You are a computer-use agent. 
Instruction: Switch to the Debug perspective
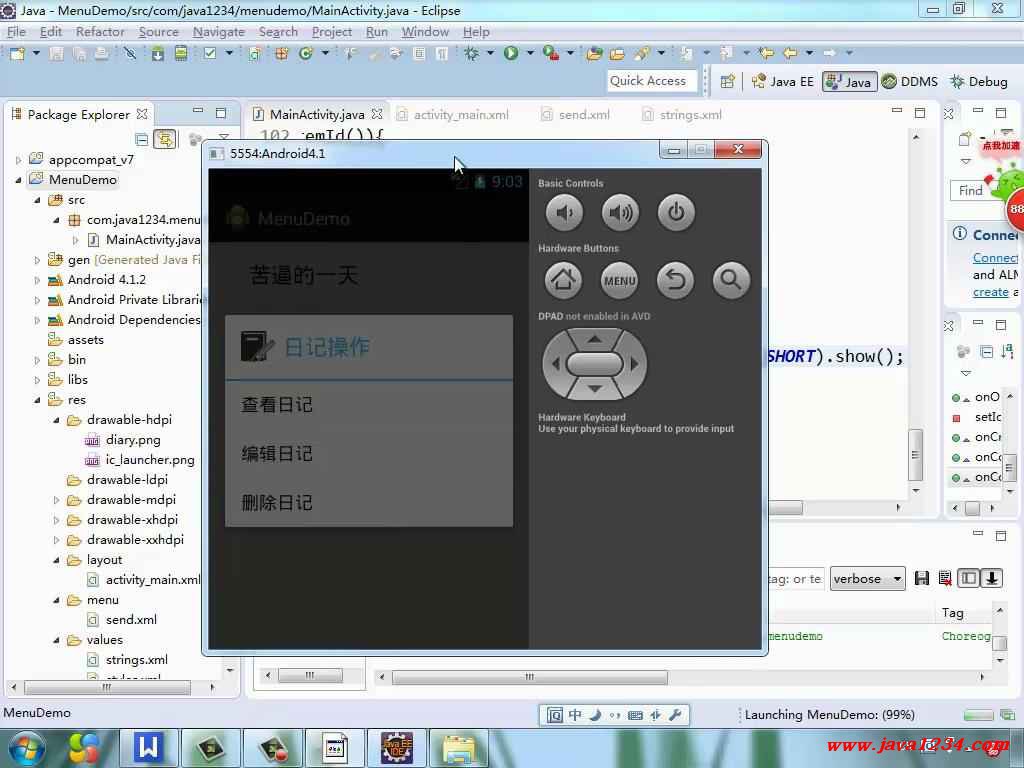(x=979, y=82)
